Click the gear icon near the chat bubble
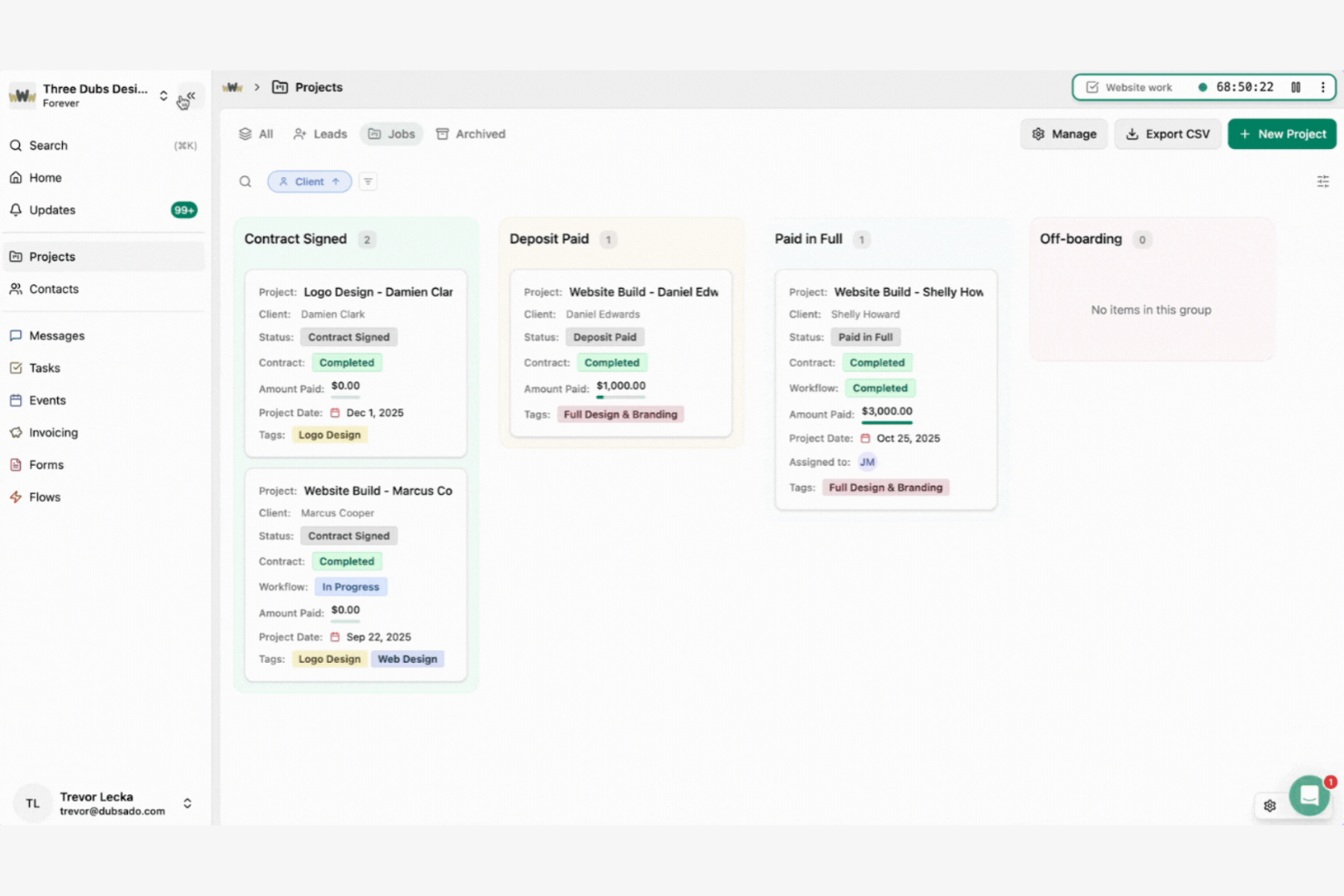 coord(1270,805)
